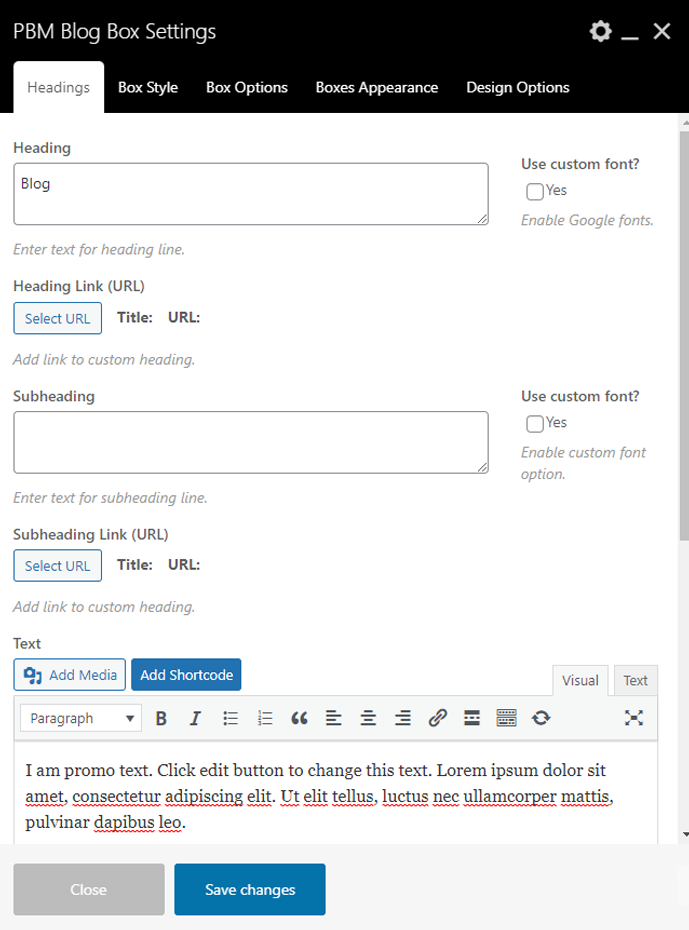Insert a bulleted list
The width and height of the screenshot is (689, 930).
coord(230,718)
